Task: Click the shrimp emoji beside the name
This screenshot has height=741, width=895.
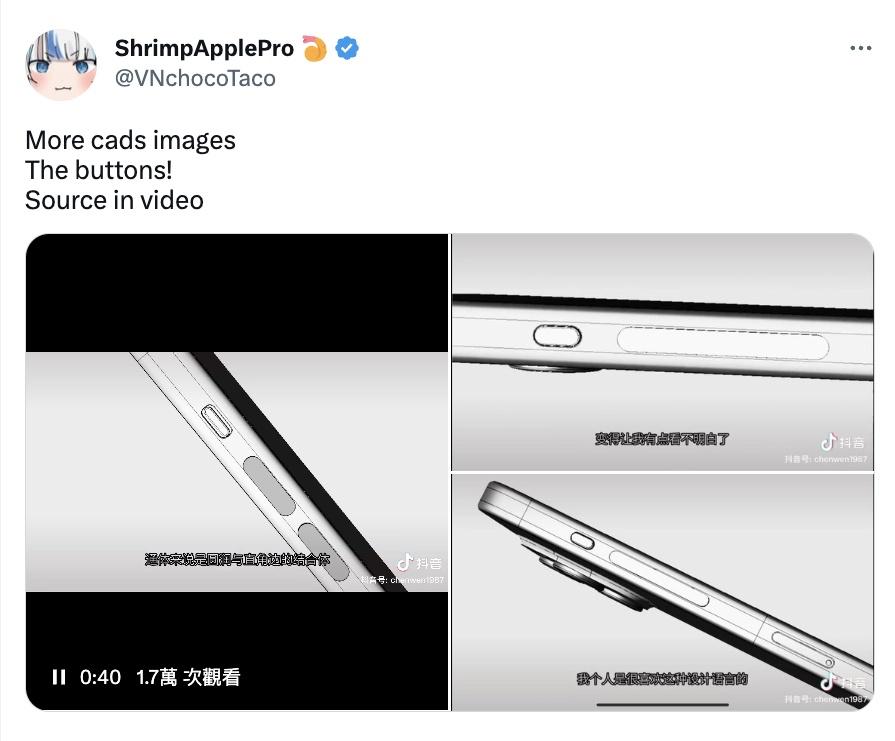Action: pyautogui.click(x=315, y=48)
